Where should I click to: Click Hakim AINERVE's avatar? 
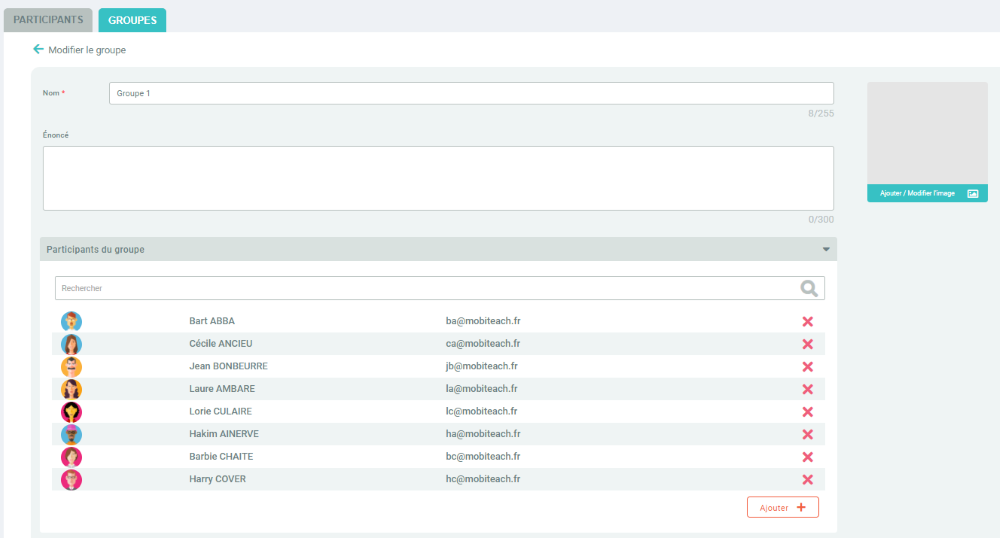pyautogui.click(x=71, y=434)
